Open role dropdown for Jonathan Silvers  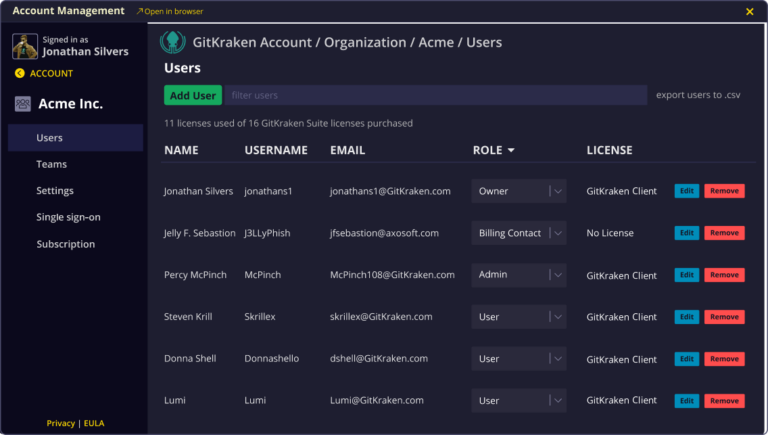[x=519, y=191]
